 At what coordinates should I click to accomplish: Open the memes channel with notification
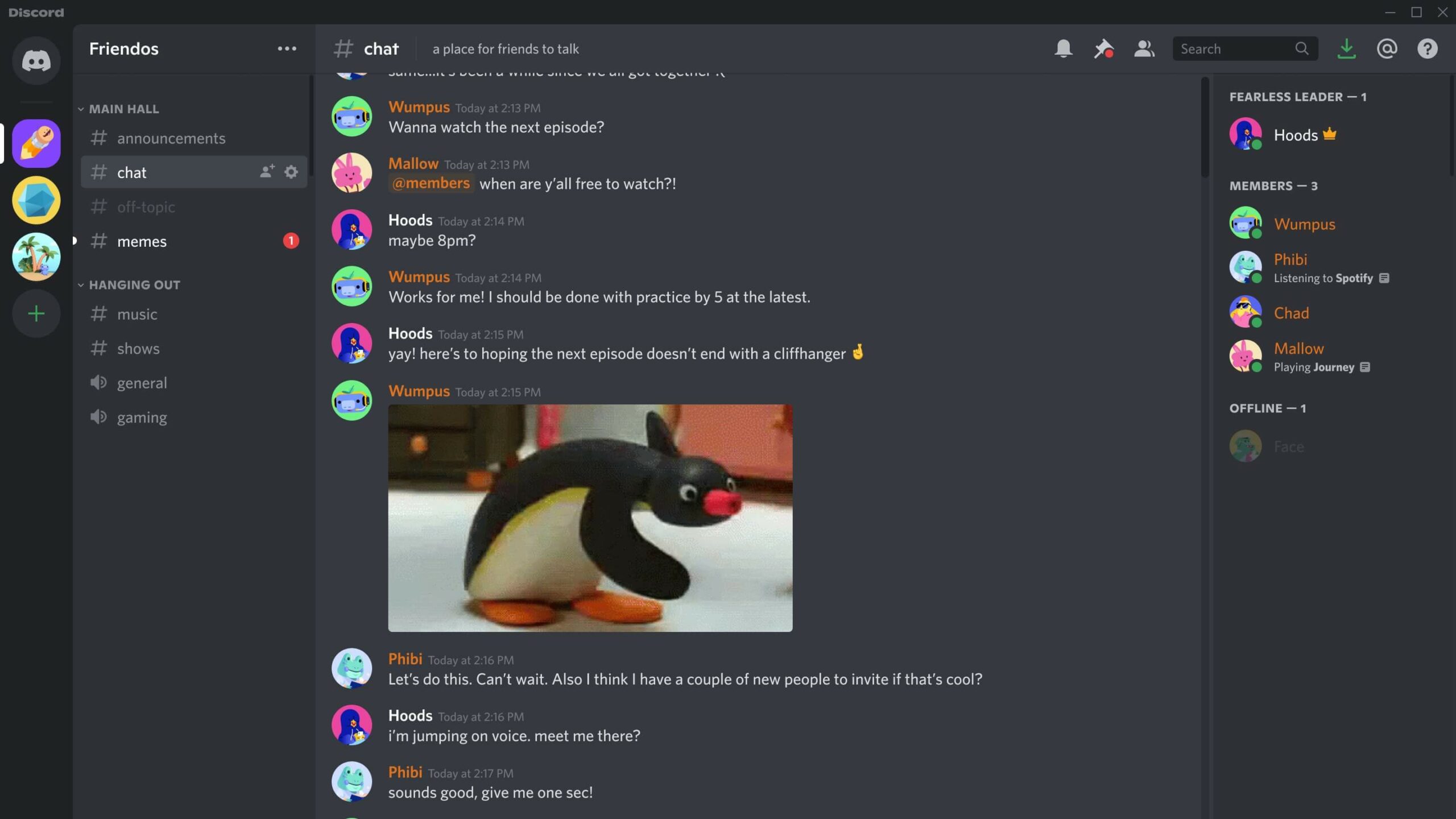(141, 242)
